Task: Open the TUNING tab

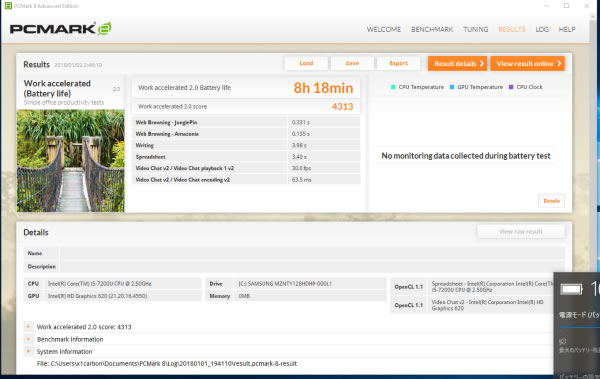Action: pos(476,29)
